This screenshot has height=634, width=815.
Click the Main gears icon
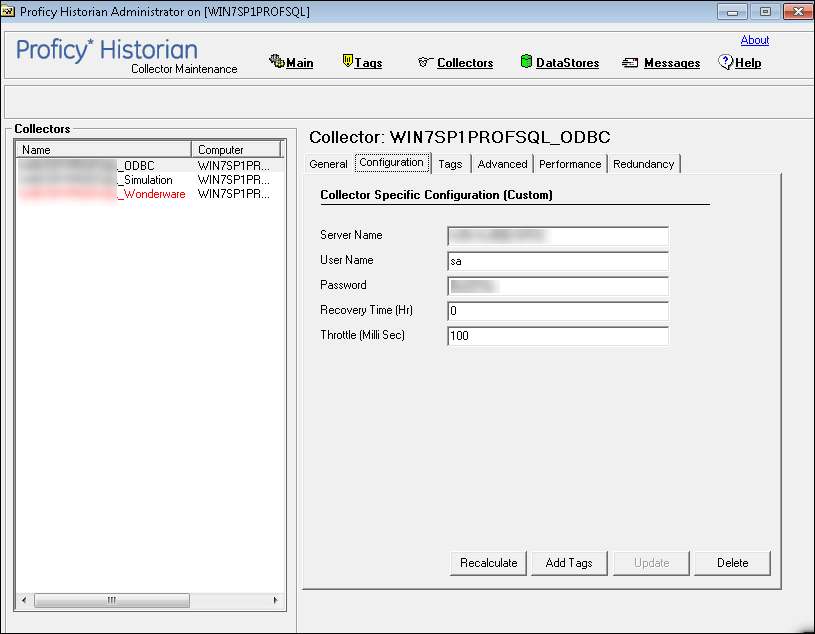(x=276, y=61)
